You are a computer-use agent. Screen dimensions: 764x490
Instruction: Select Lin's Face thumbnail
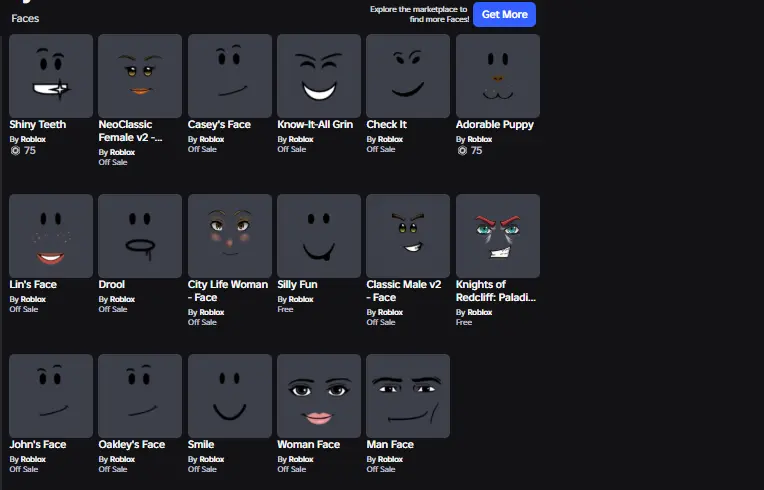(51, 236)
